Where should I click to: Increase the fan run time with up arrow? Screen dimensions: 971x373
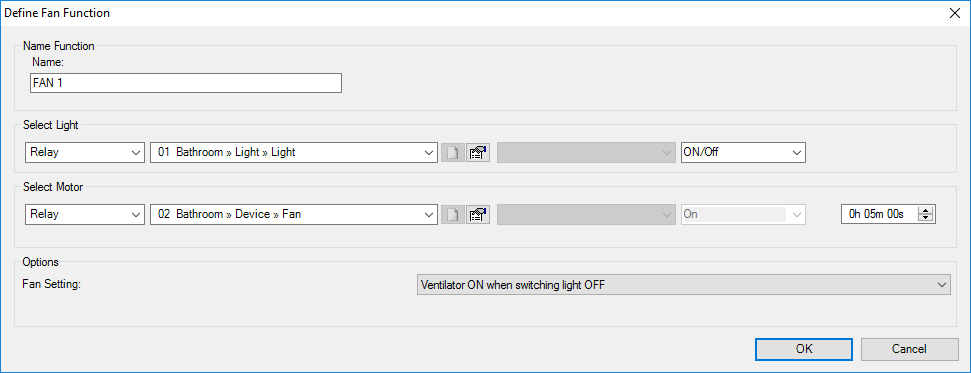tap(926, 211)
